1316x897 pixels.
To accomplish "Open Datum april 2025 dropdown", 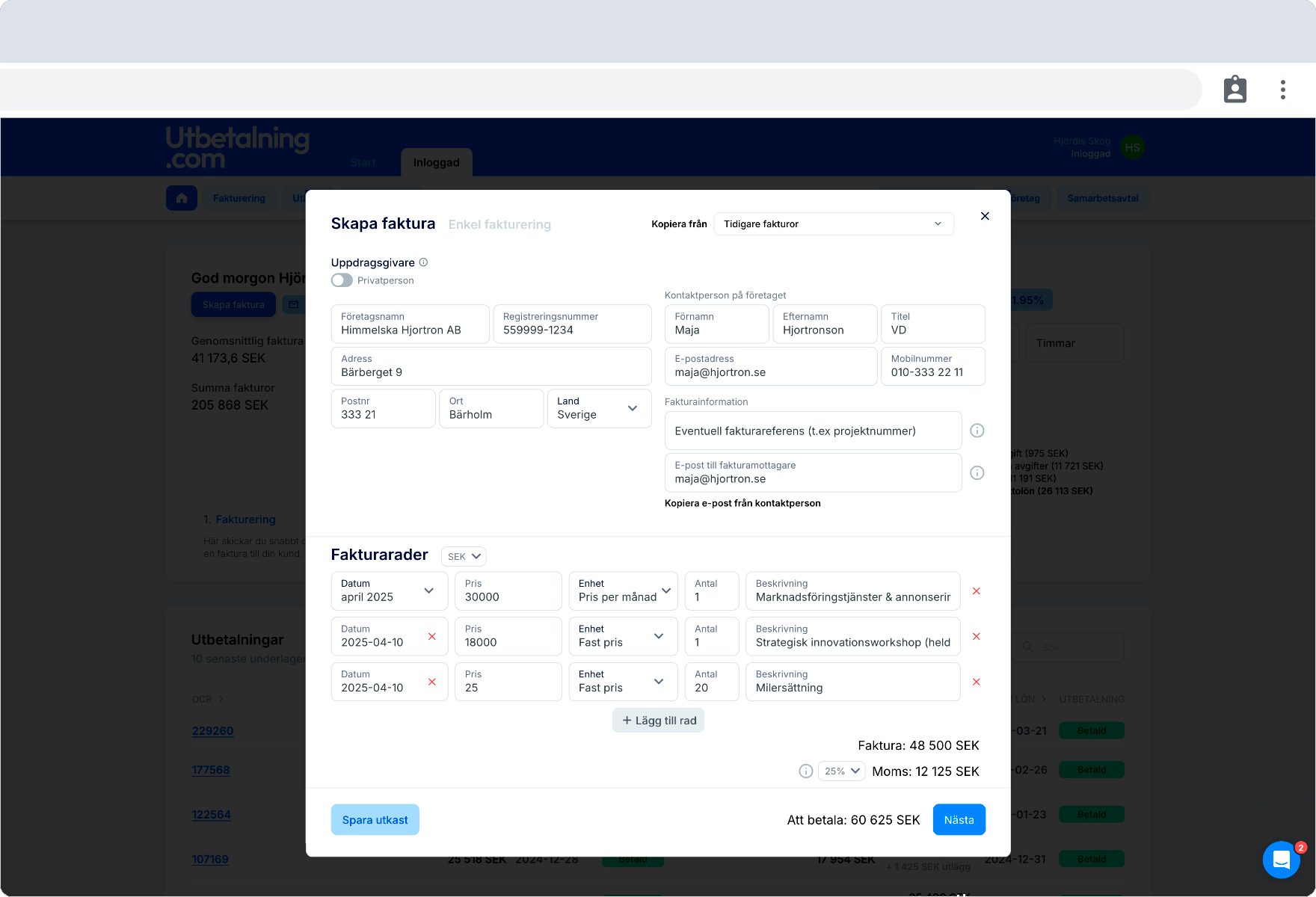I will pyautogui.click(x=390, y=591).
